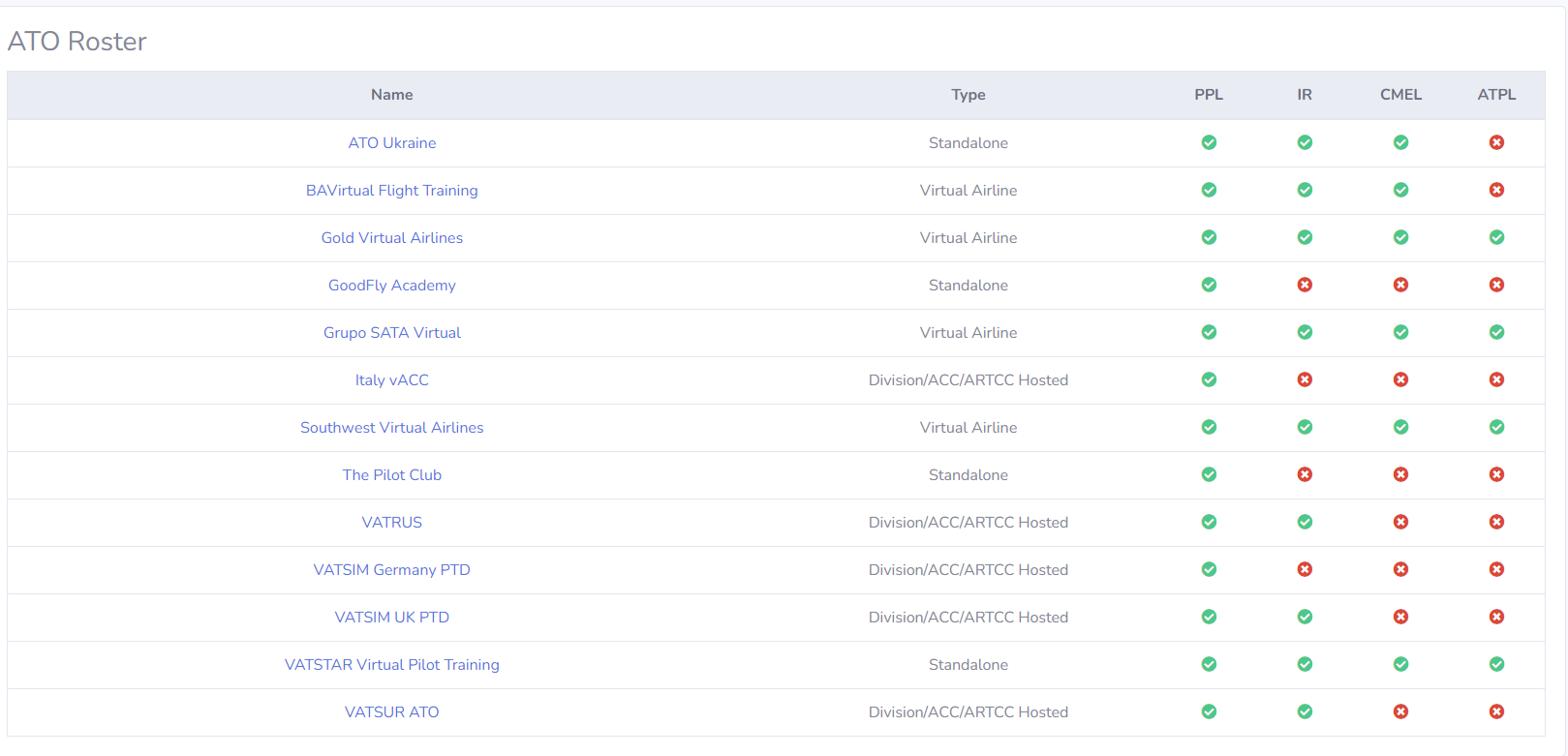Open BAVirtual Flight Training link
The height and width of the screenshot is (756, 1568).
(392, 191)
